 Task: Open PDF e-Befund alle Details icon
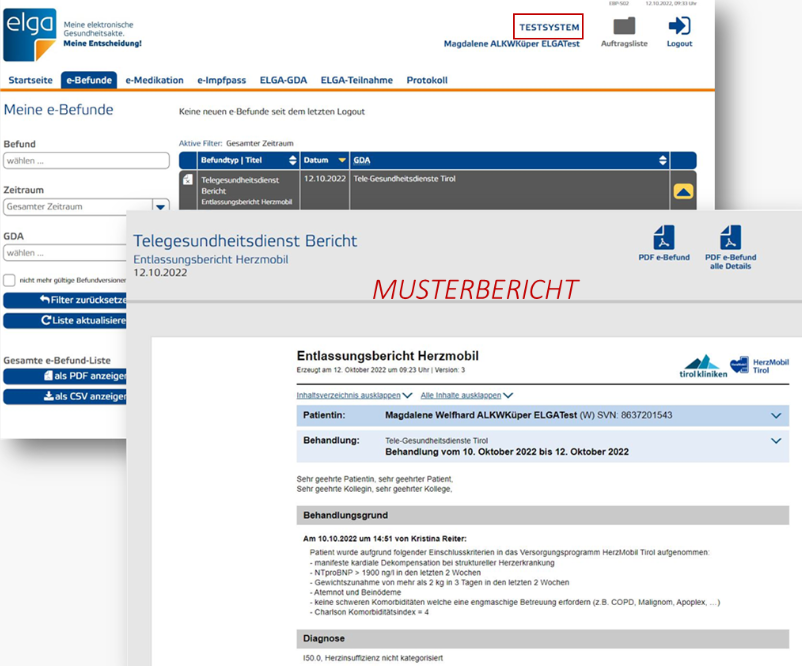pos(730,238)
